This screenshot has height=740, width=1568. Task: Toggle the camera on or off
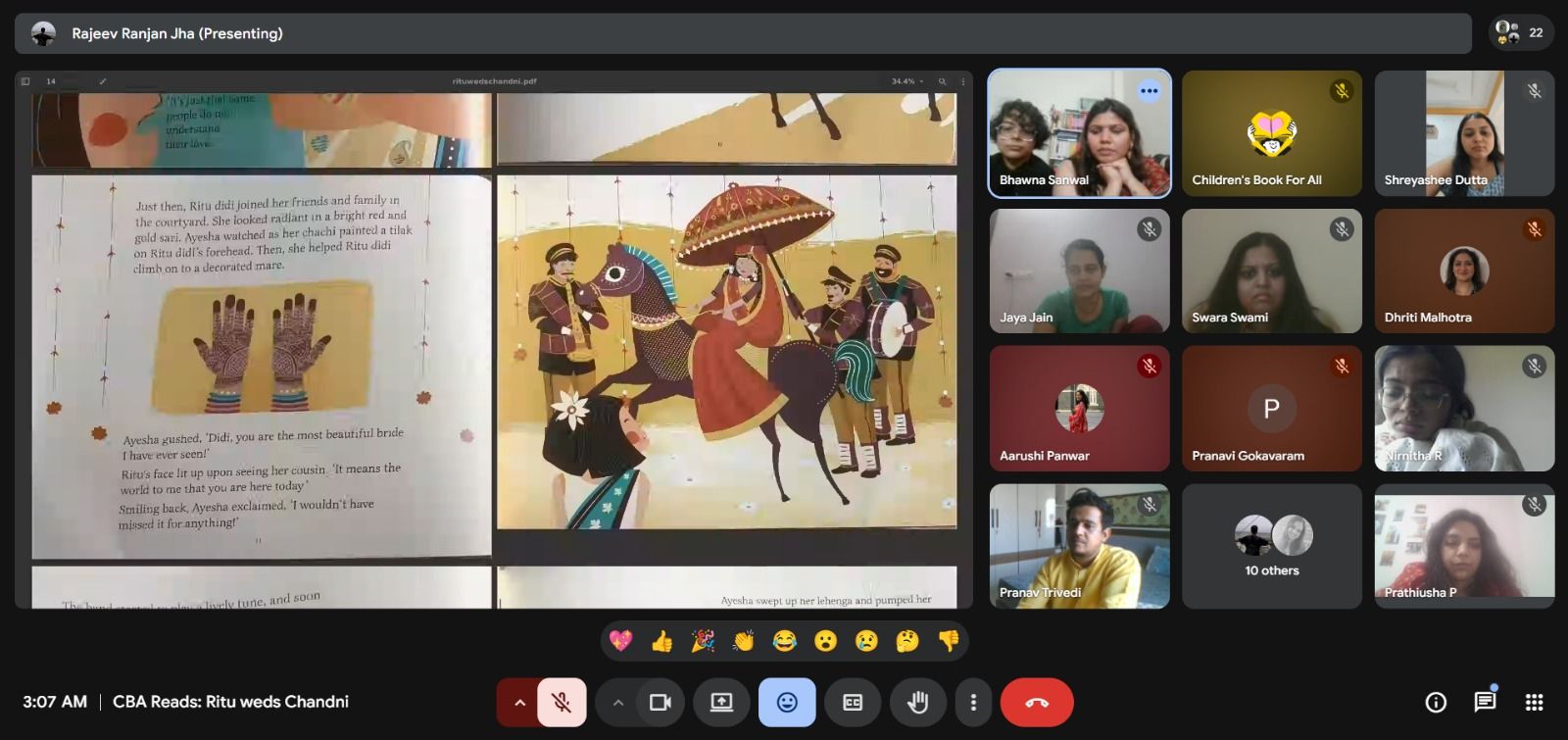tap(661, 702)
